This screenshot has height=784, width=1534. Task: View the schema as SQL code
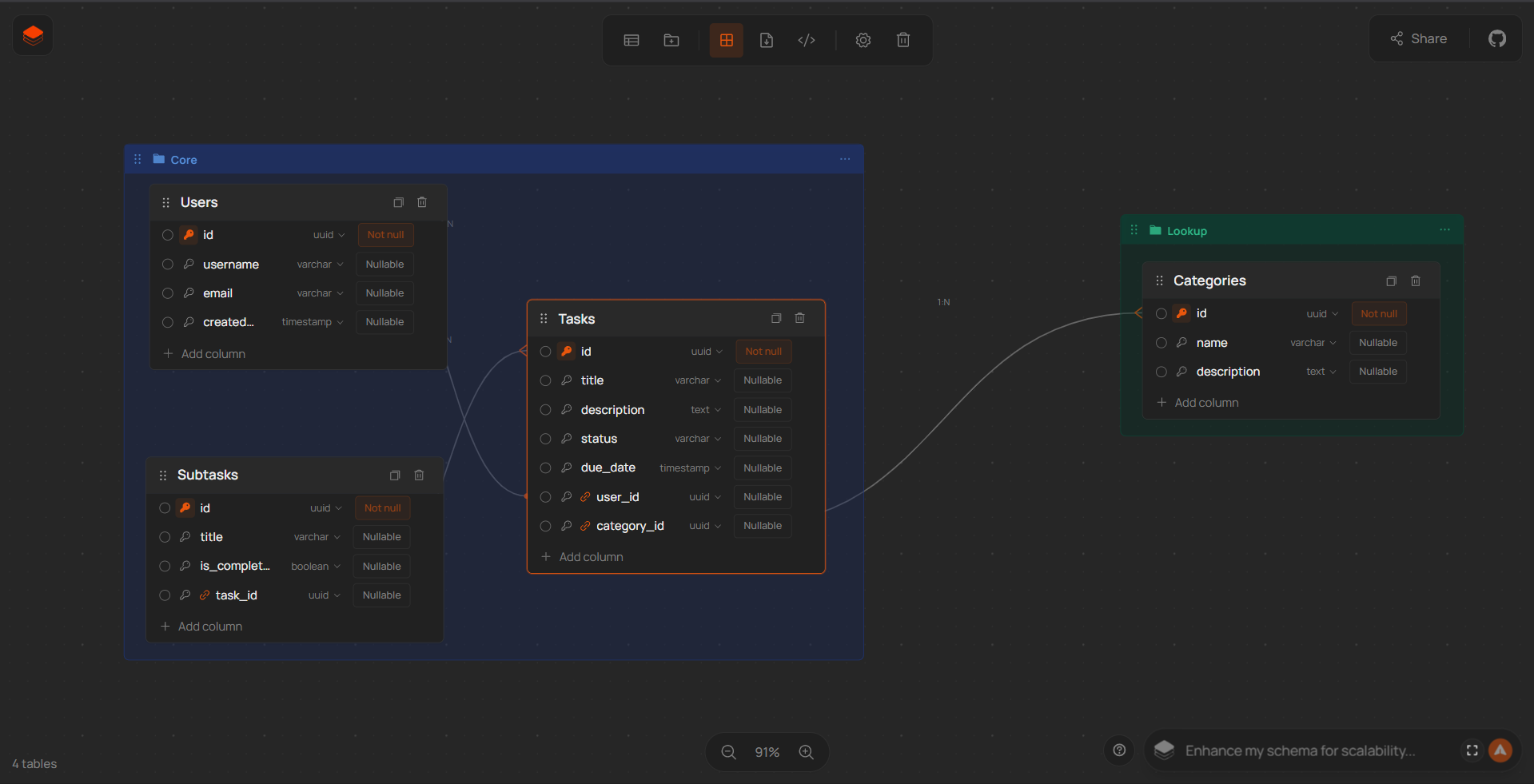(x=807, y=40)
